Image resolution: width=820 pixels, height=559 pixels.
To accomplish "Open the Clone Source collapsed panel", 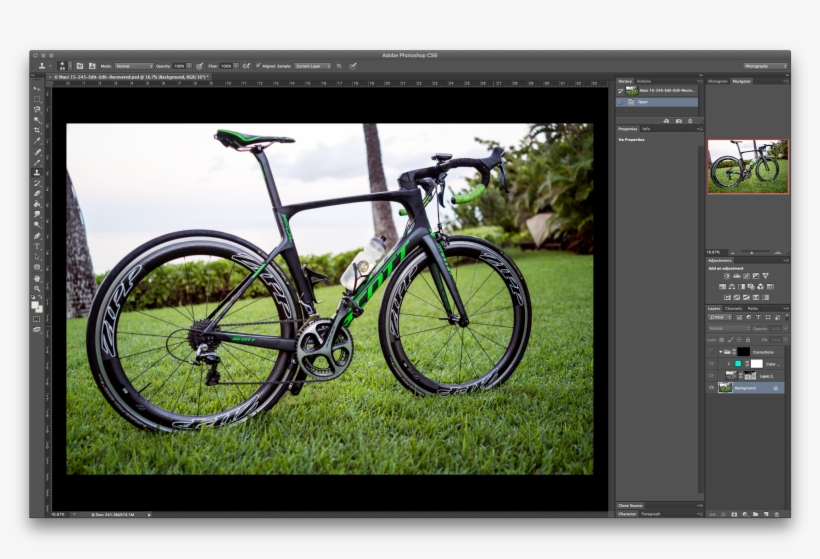I will click(630, 506).
